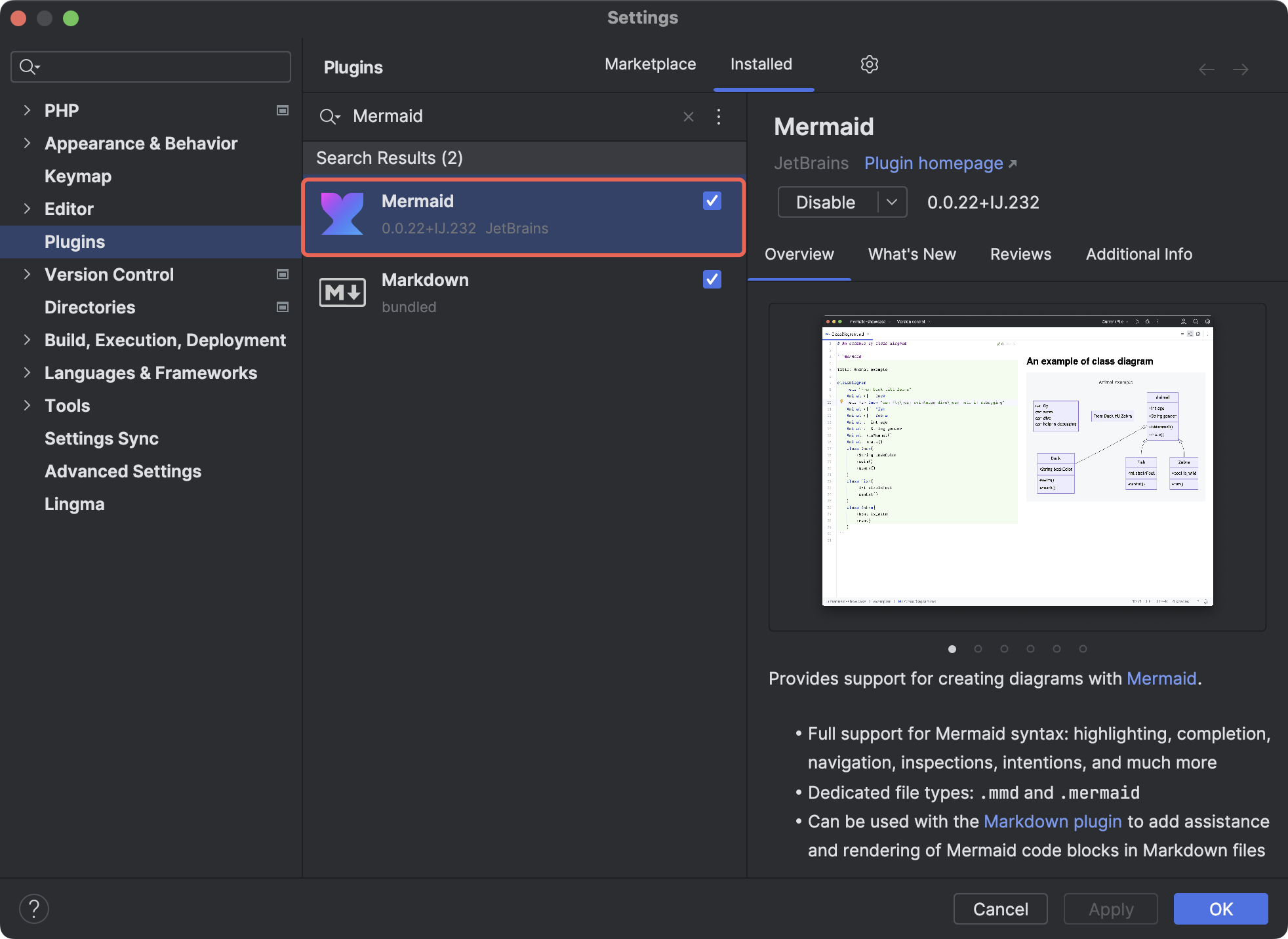The height and width of the screenshot is (939, 1288).
Task: Clear the Mermaid plugin search text
Action: [689, 117]
